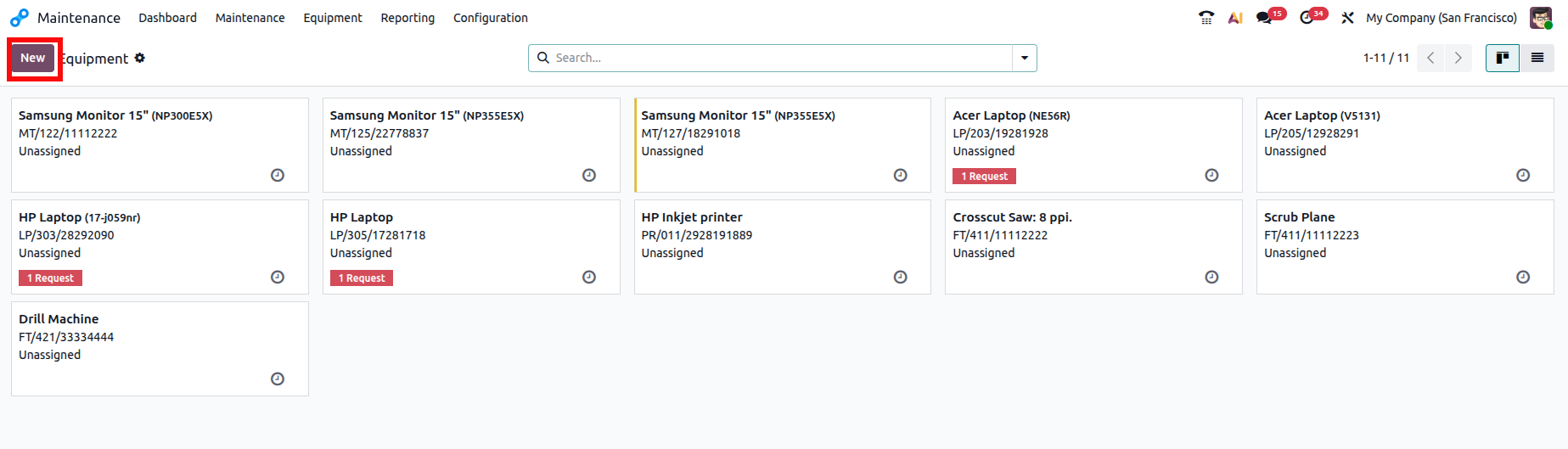Switch to List view

pyautogui.click(x=1537, y=58)
